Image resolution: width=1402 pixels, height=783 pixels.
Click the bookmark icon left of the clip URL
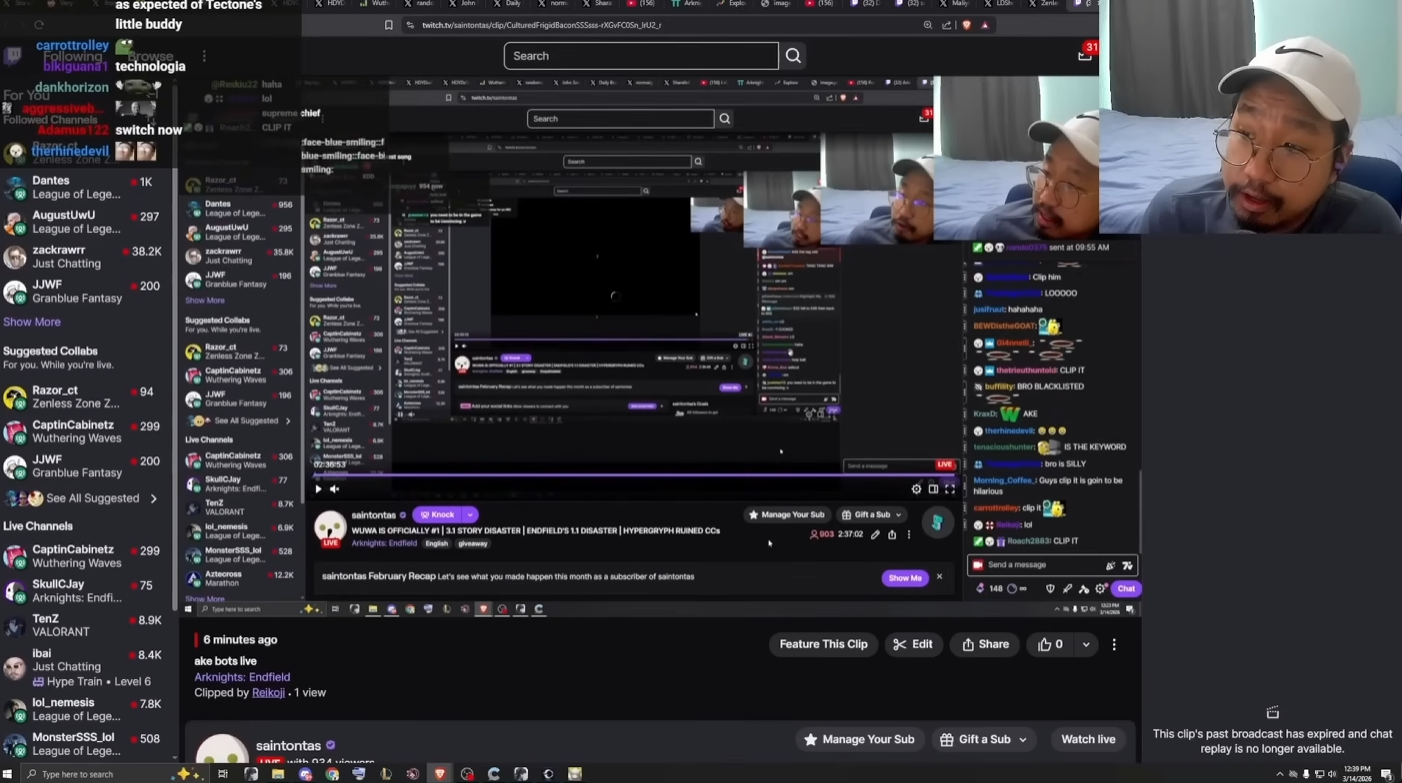click(x=389, y=25)
